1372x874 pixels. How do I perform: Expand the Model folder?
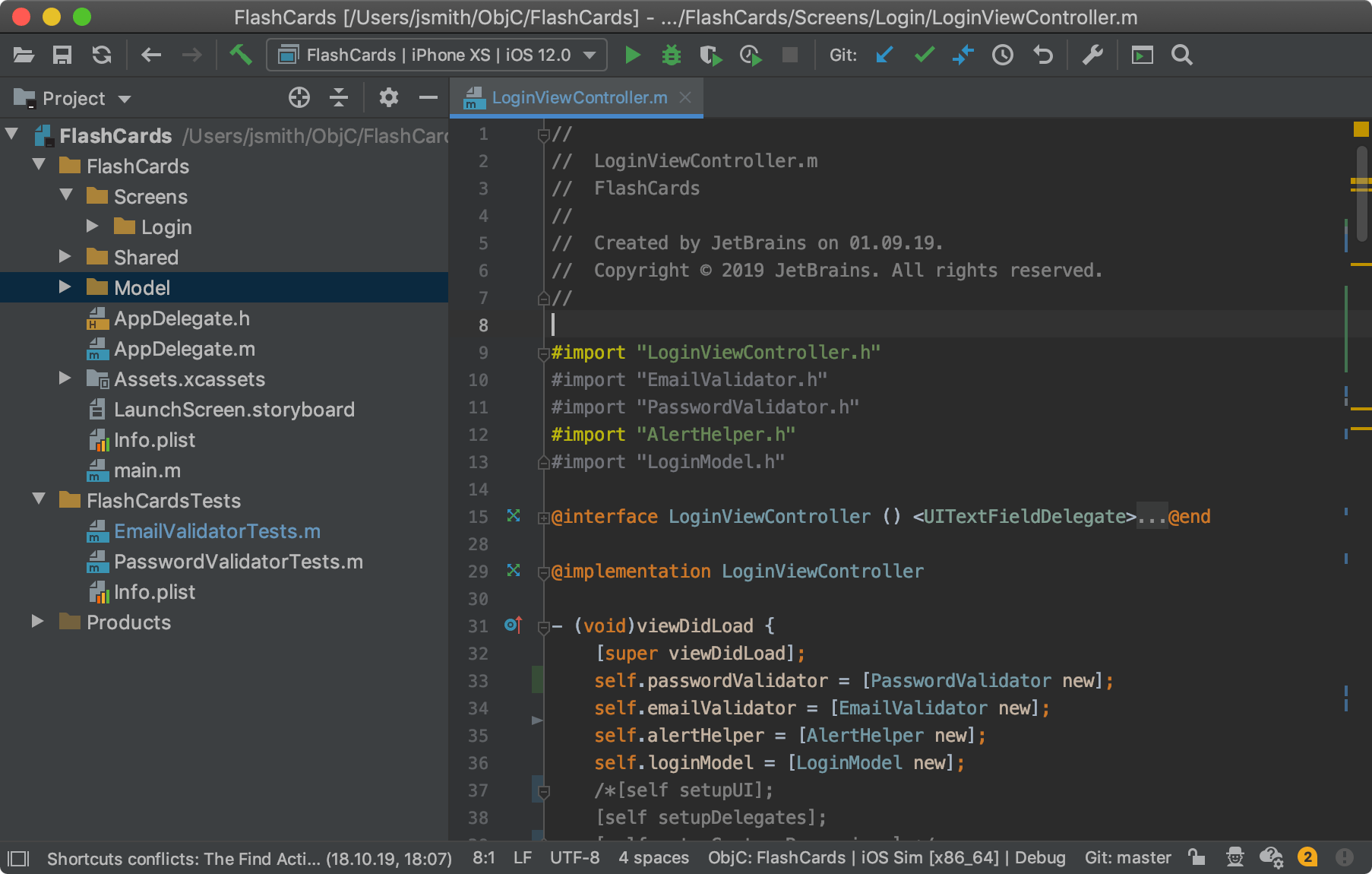(65, 287)
